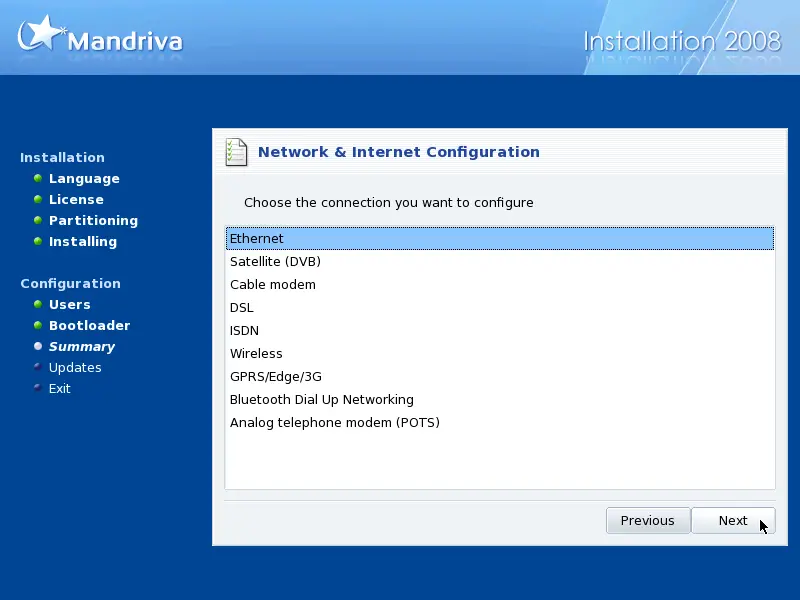800x600 pixels.
Task: Click Installing step in sidebar
Action: point(83,241)
